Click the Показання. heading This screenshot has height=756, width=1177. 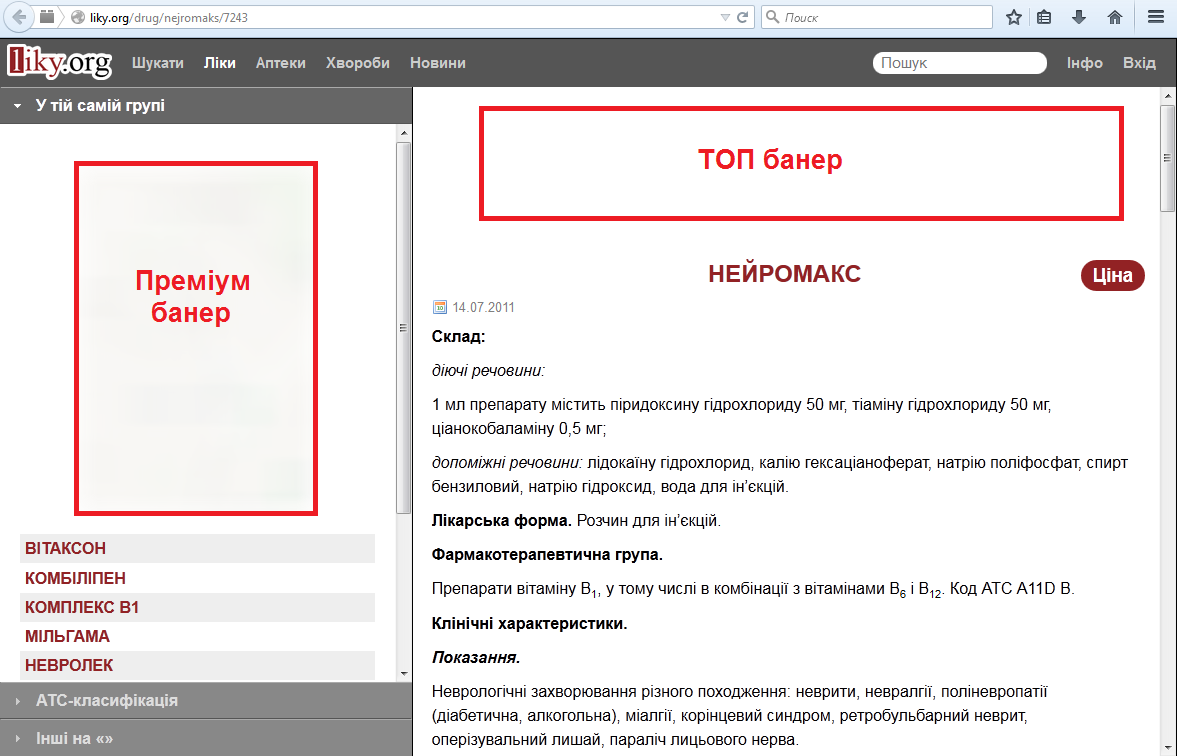click(x=476, y=658)
